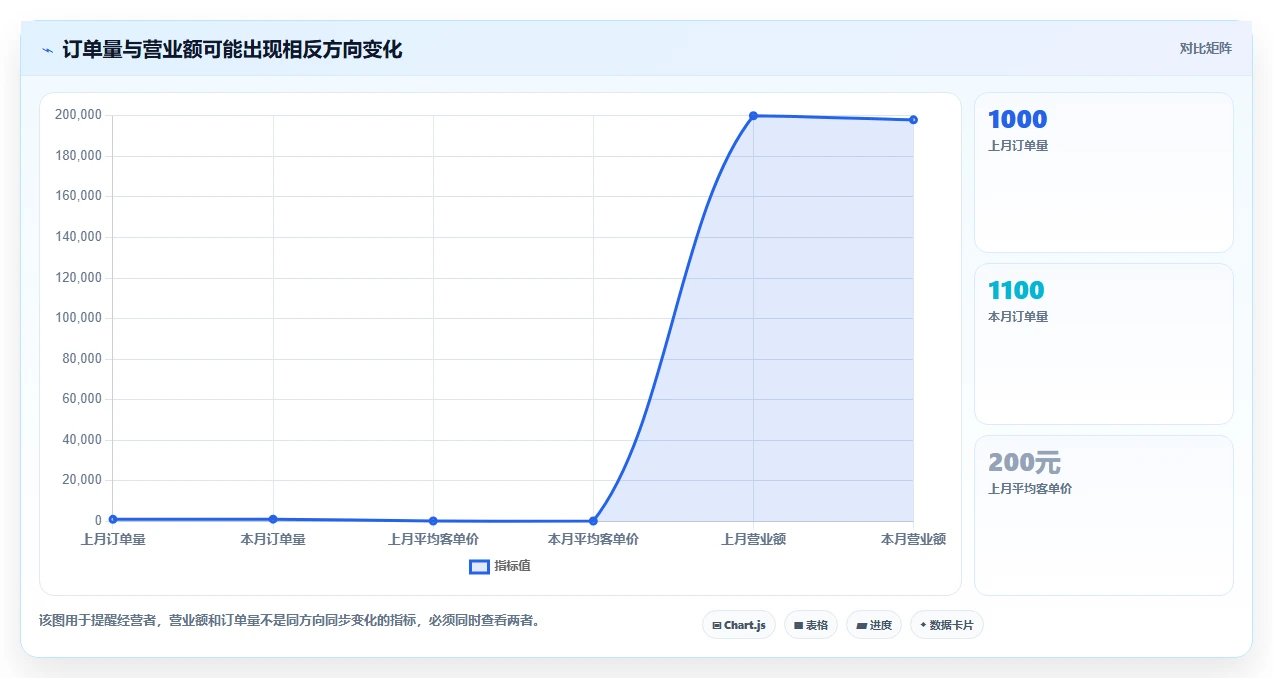Click the 本月订单量 data point on chart

point(273,519)
